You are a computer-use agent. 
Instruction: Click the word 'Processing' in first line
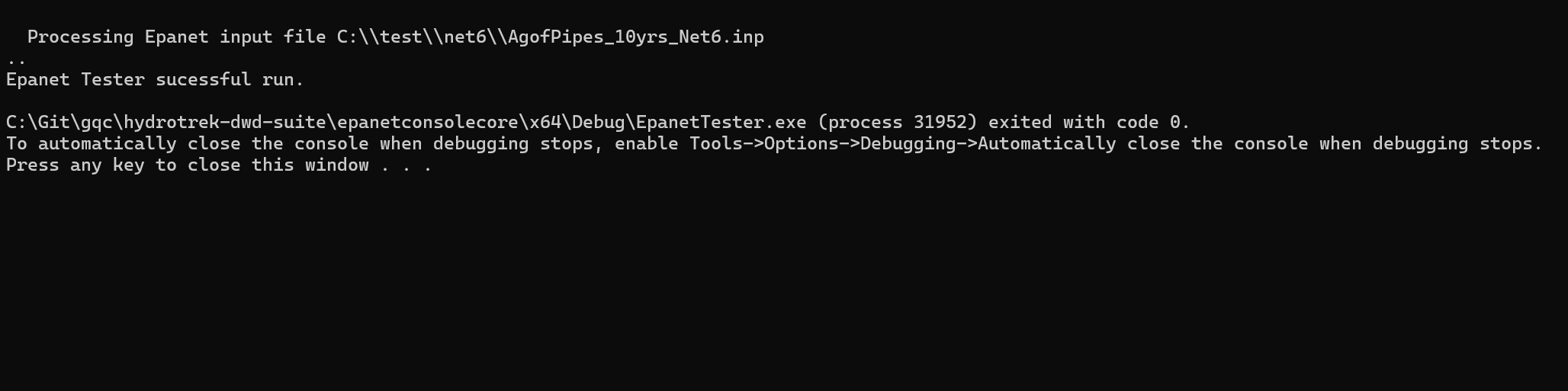(81, 37)
